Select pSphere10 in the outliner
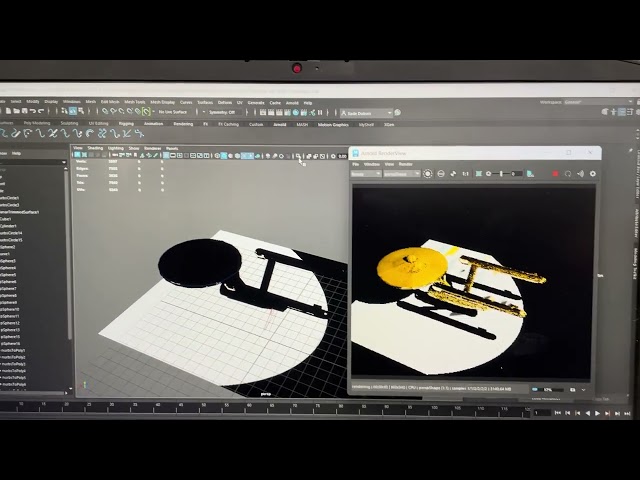The image size is (640, 480). coord(9,309)
